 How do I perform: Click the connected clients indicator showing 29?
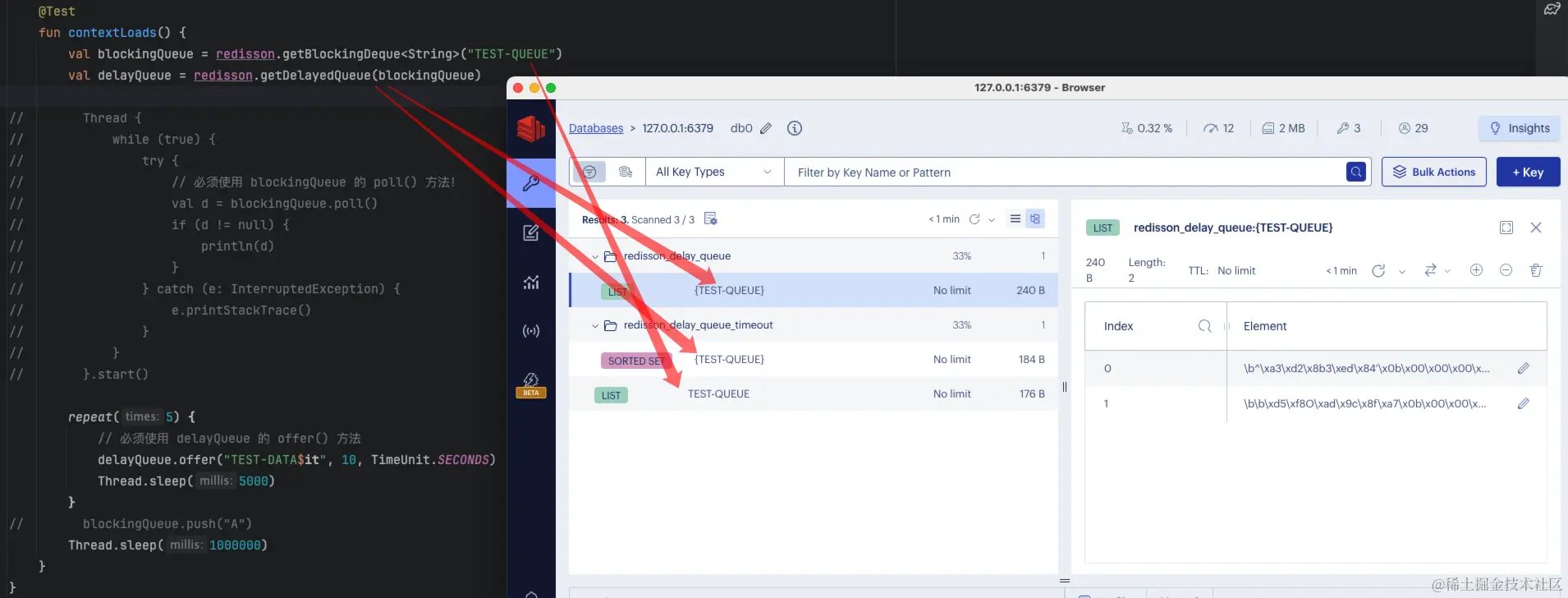coord(1414,128)
